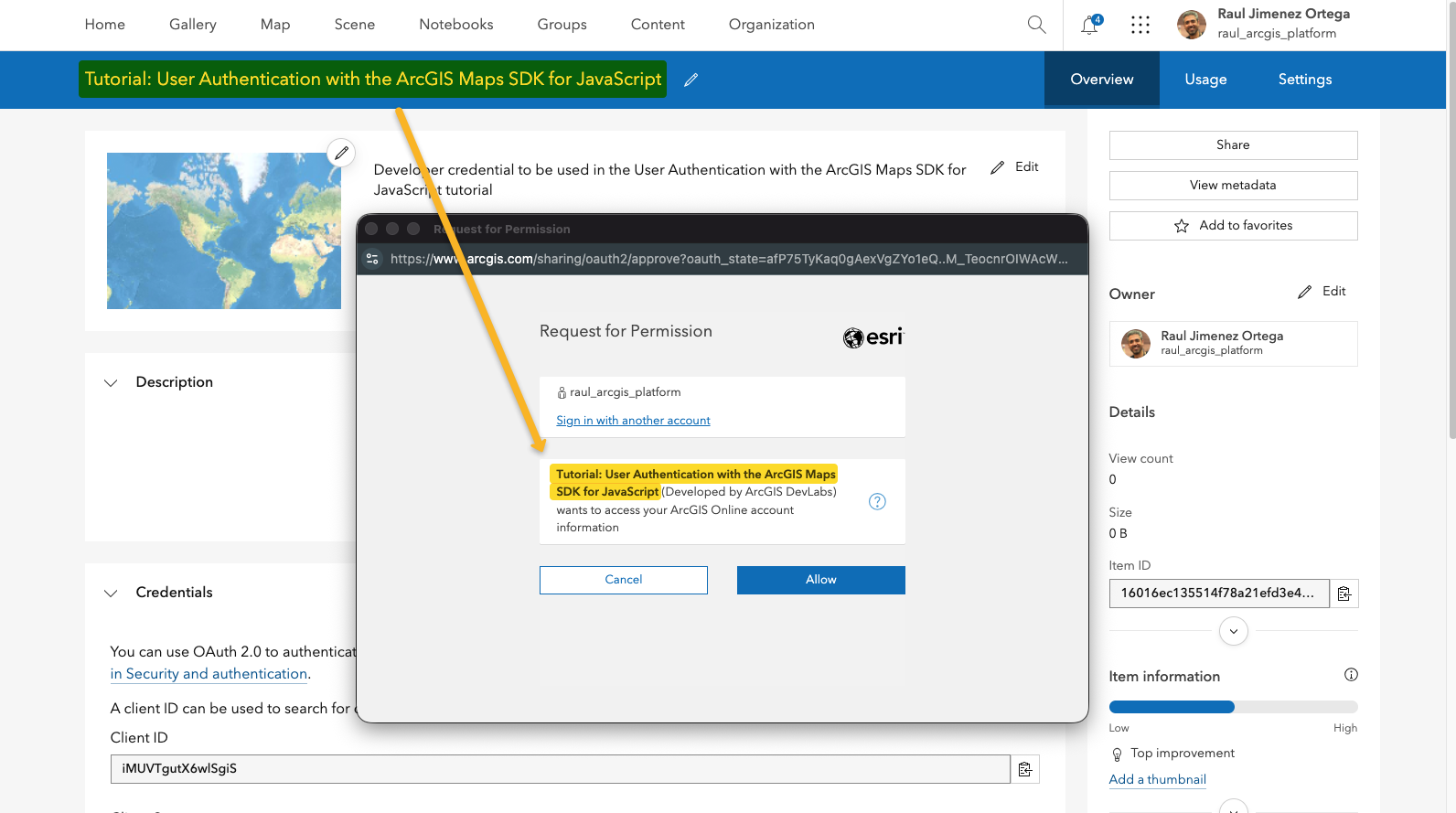Click the site info icon in popup address bar
1456x813 pixels.
point(372,259)
